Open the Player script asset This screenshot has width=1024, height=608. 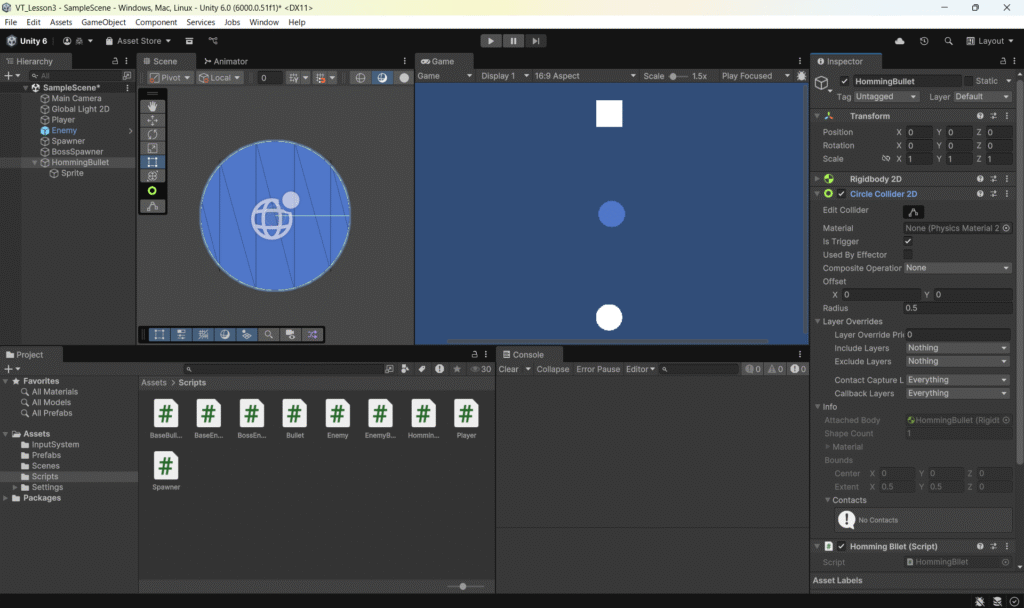466,414
